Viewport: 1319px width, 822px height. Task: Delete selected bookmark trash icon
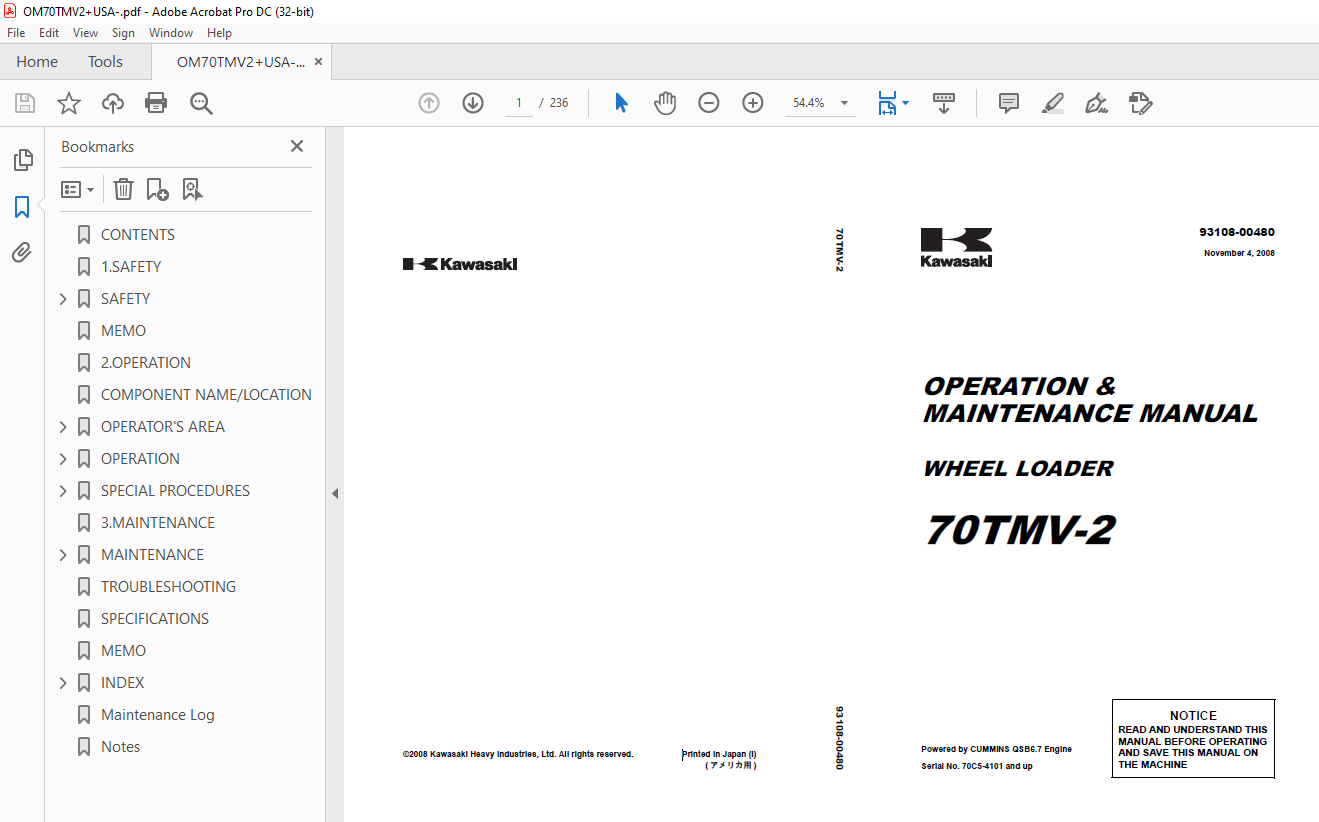[x=123, y=189]
